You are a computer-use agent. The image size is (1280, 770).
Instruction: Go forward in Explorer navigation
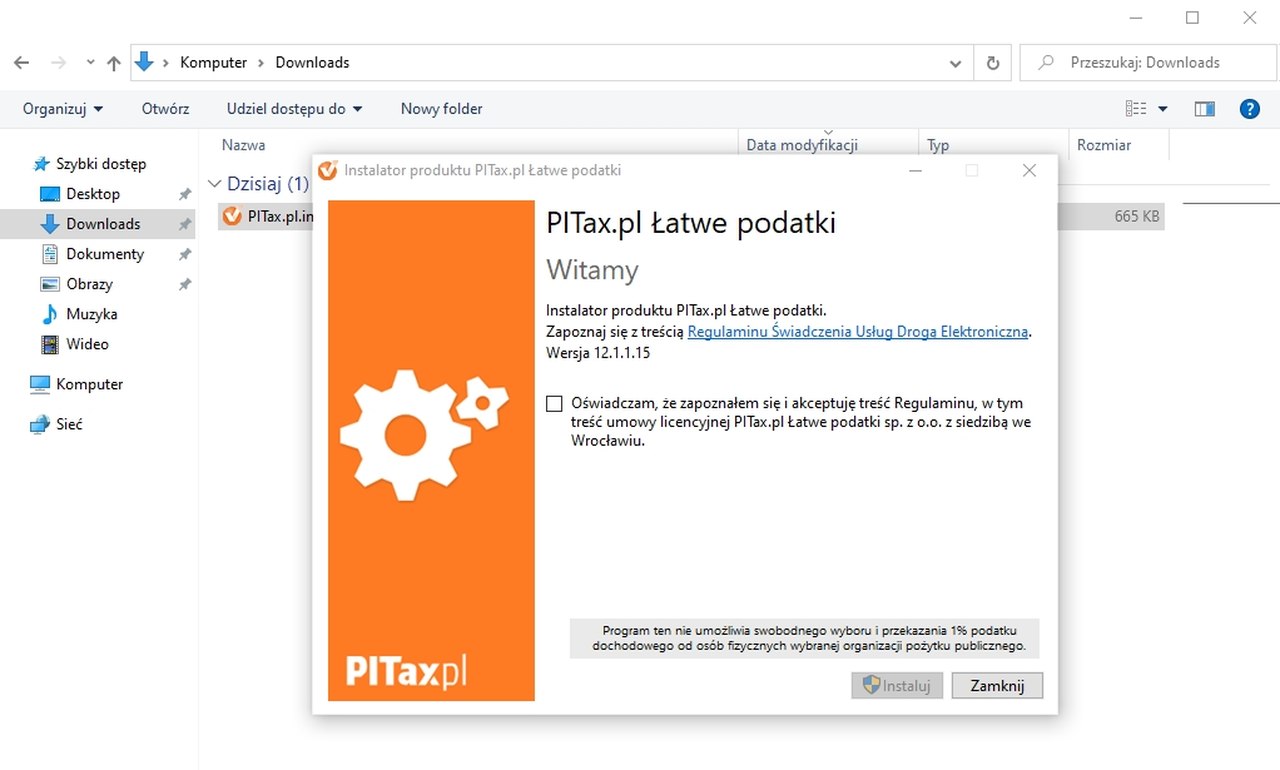point(58,62)
